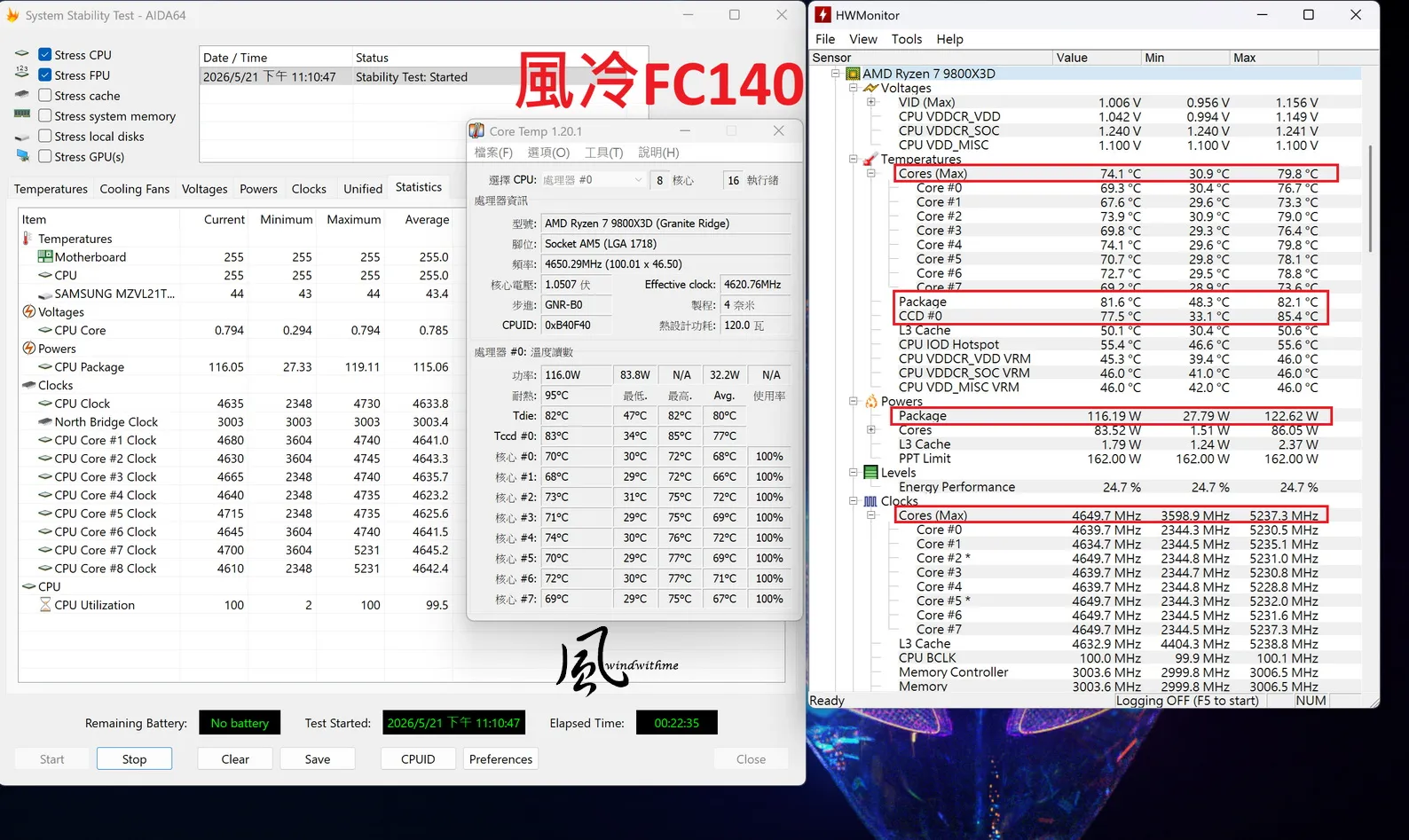Uncheck the Stress FPU checkbox

tap(44, 75)
